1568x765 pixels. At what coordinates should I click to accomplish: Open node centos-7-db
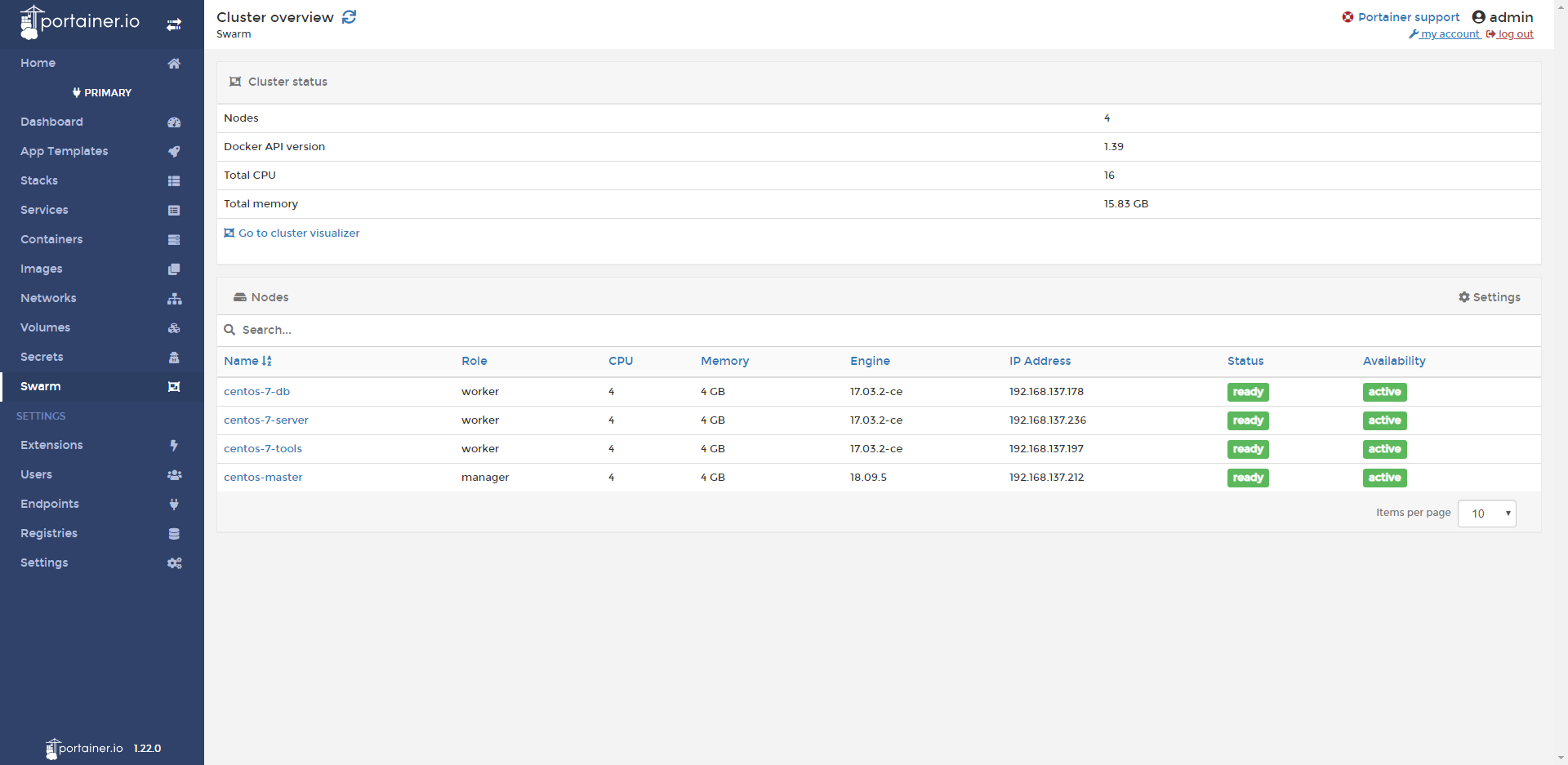[x=256, y=392]
